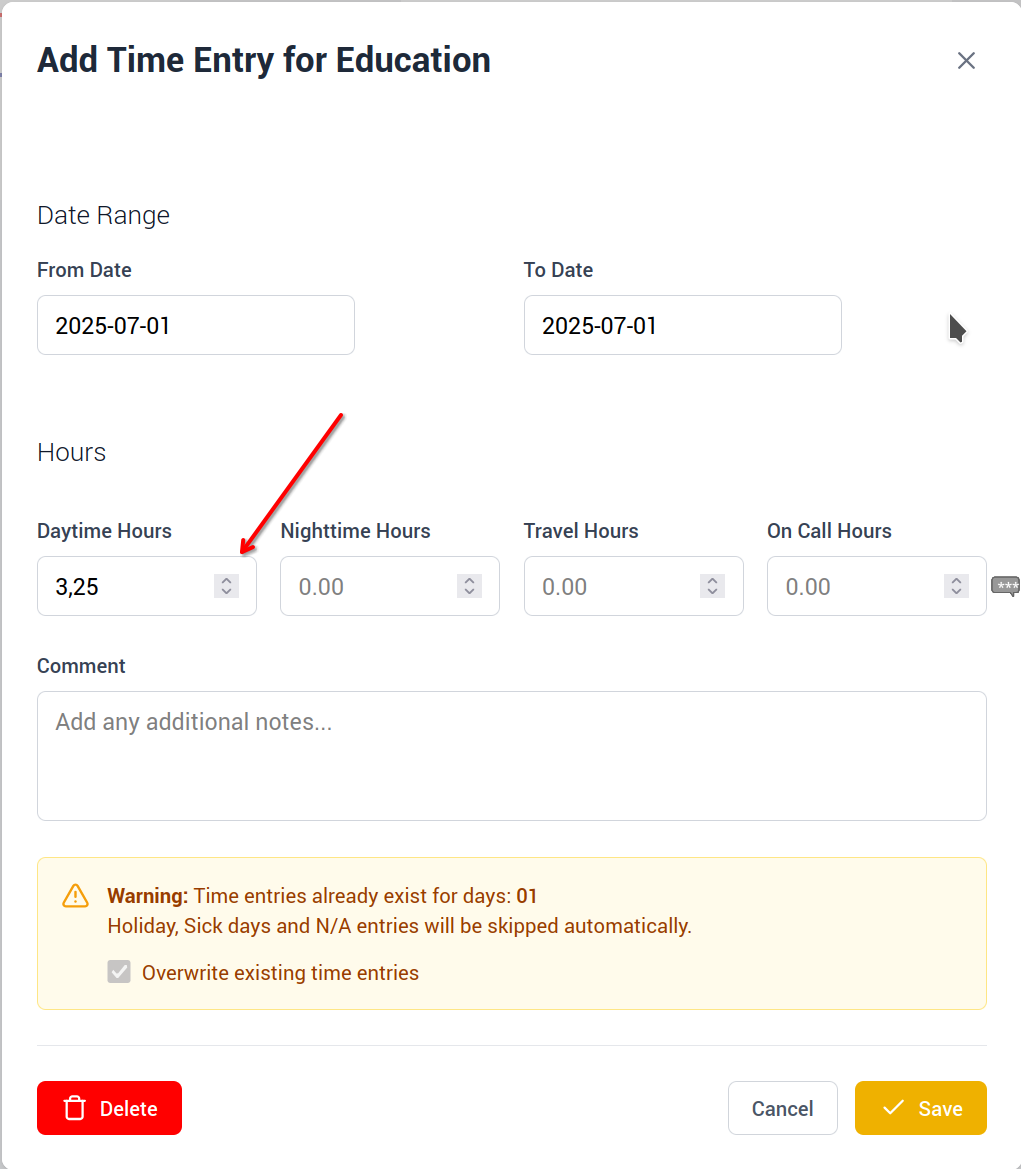Image resolution: width=1021 pixels, height=1169 pixels.
Task: Click the trash icon on Delete button
Action: pyautogui.click(x=74, y=1108)
